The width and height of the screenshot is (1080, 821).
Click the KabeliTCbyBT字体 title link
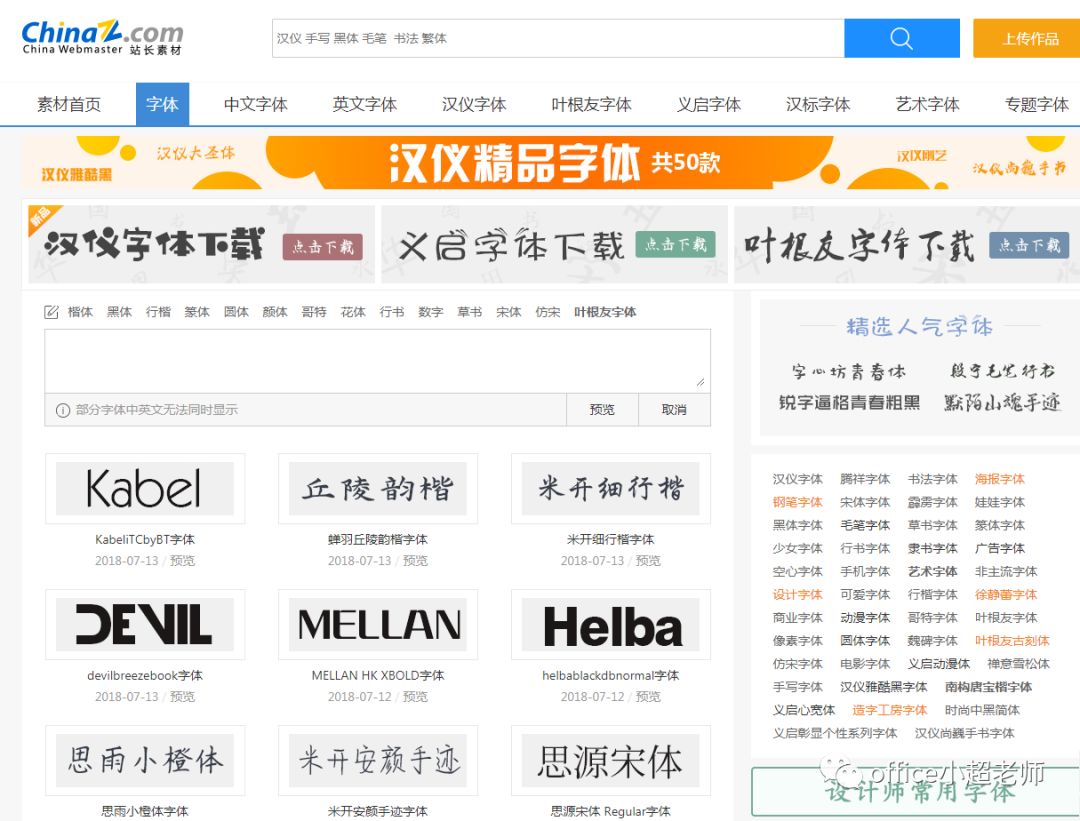pos(145,539)
